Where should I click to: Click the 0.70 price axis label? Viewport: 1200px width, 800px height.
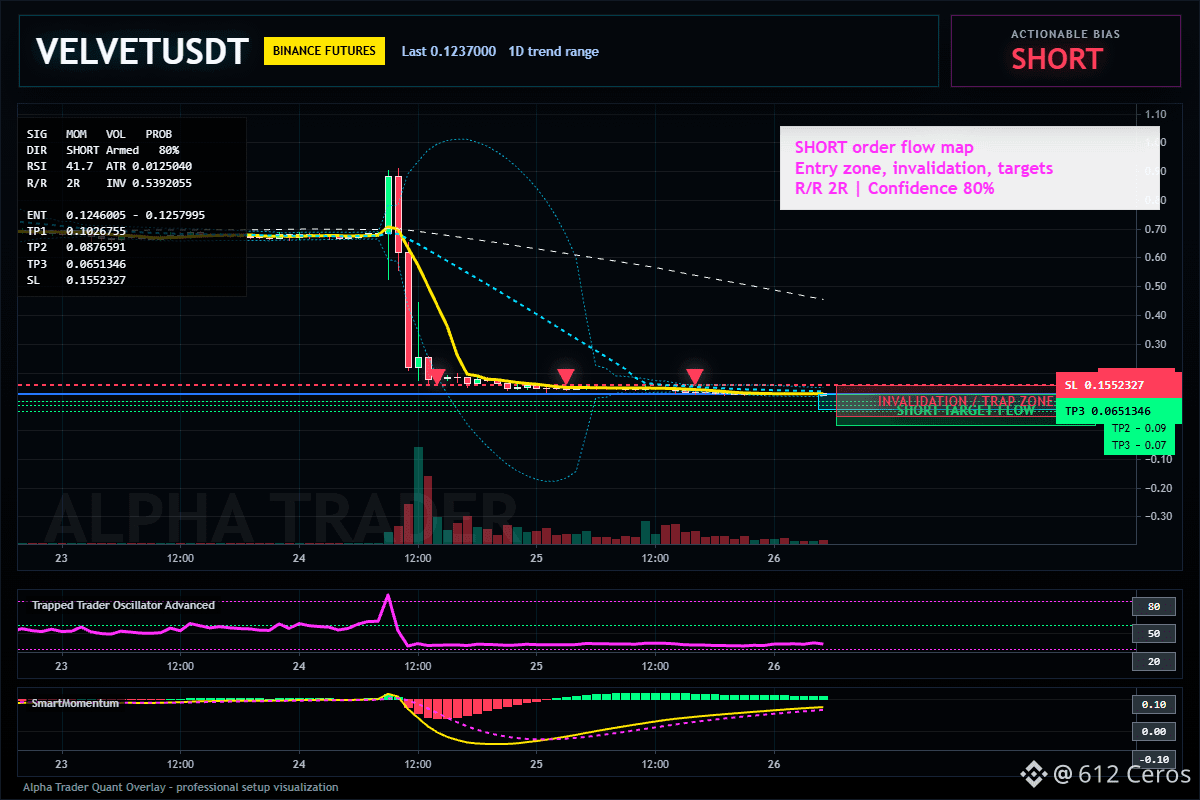point(1158,229)
